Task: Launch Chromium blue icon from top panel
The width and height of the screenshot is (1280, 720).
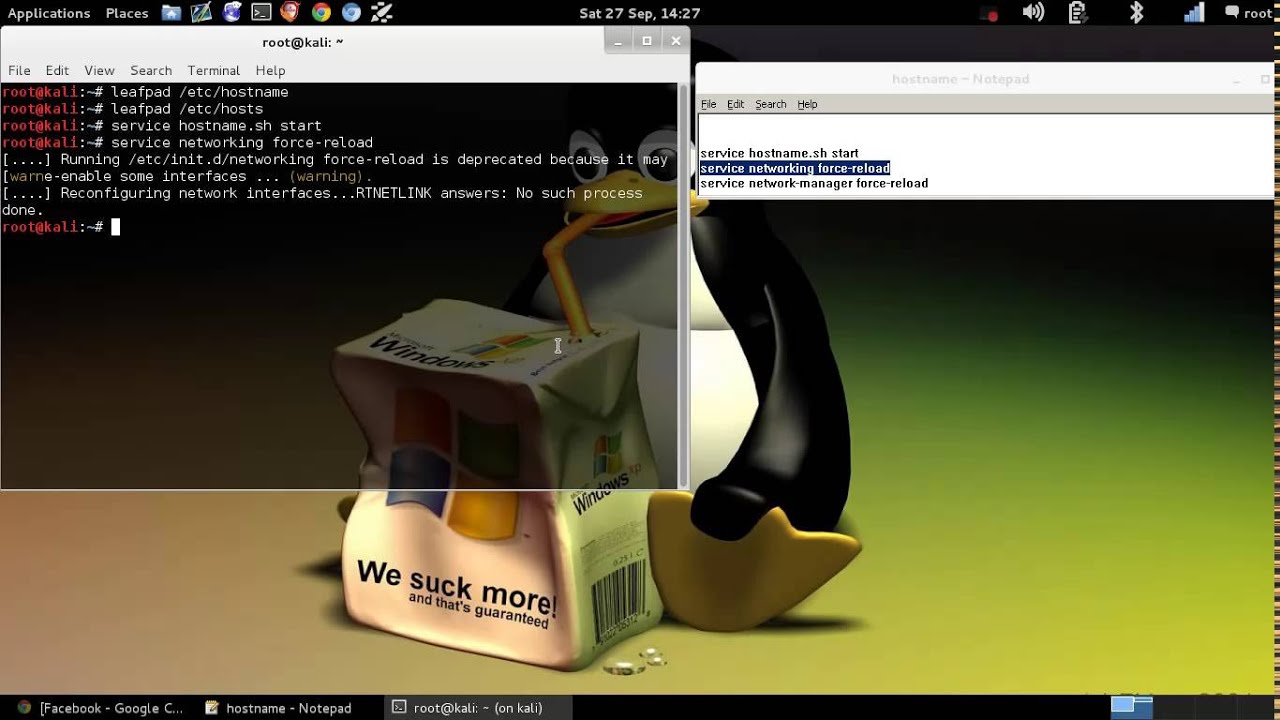Action: click(351, 13)
